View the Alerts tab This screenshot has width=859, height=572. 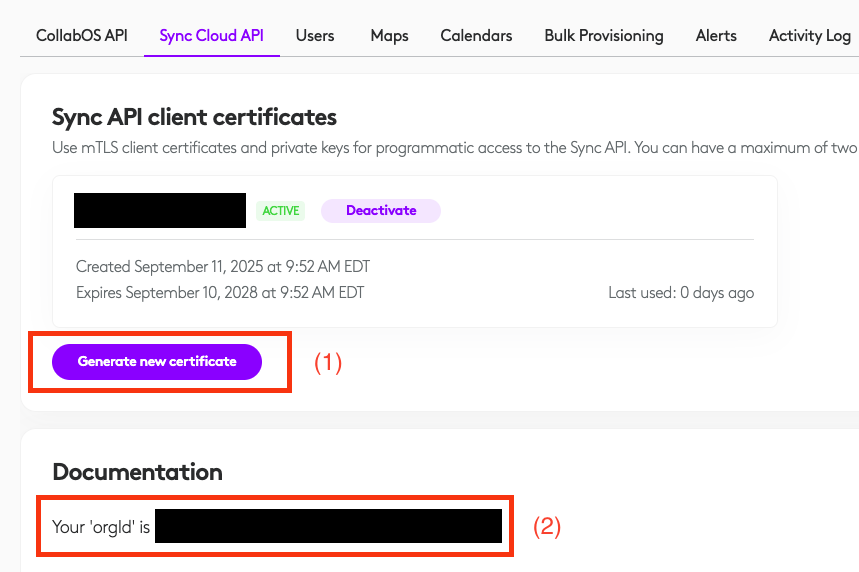click(716, 36)
